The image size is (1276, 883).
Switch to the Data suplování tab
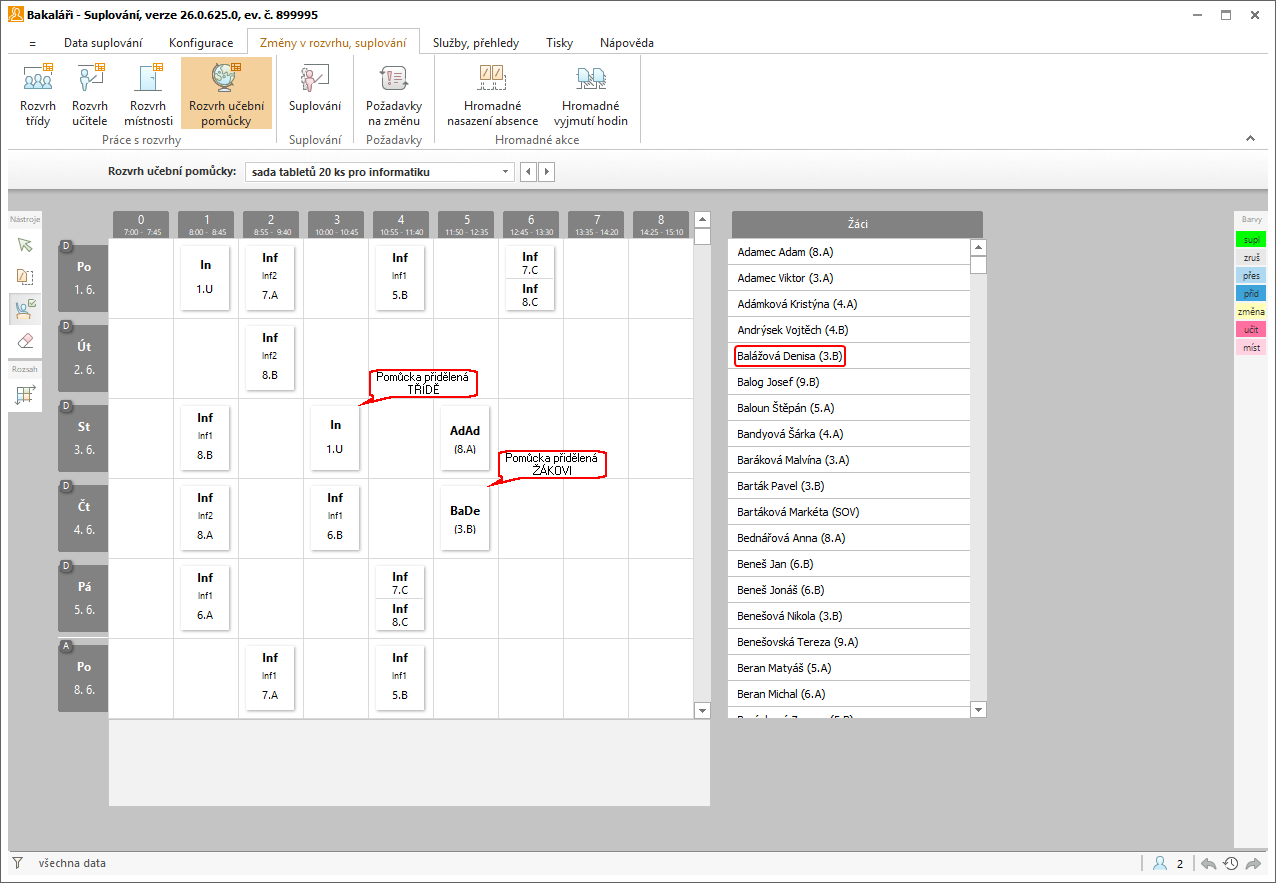[103, 43]
